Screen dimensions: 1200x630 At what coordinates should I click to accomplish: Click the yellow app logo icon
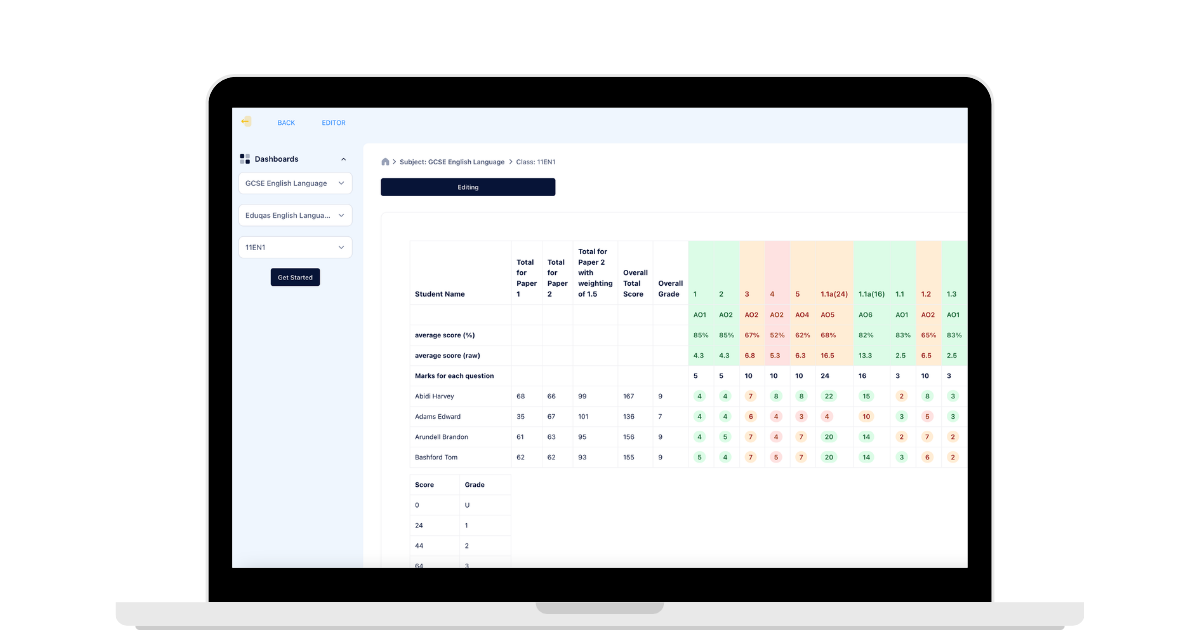[x=246, y=122]
